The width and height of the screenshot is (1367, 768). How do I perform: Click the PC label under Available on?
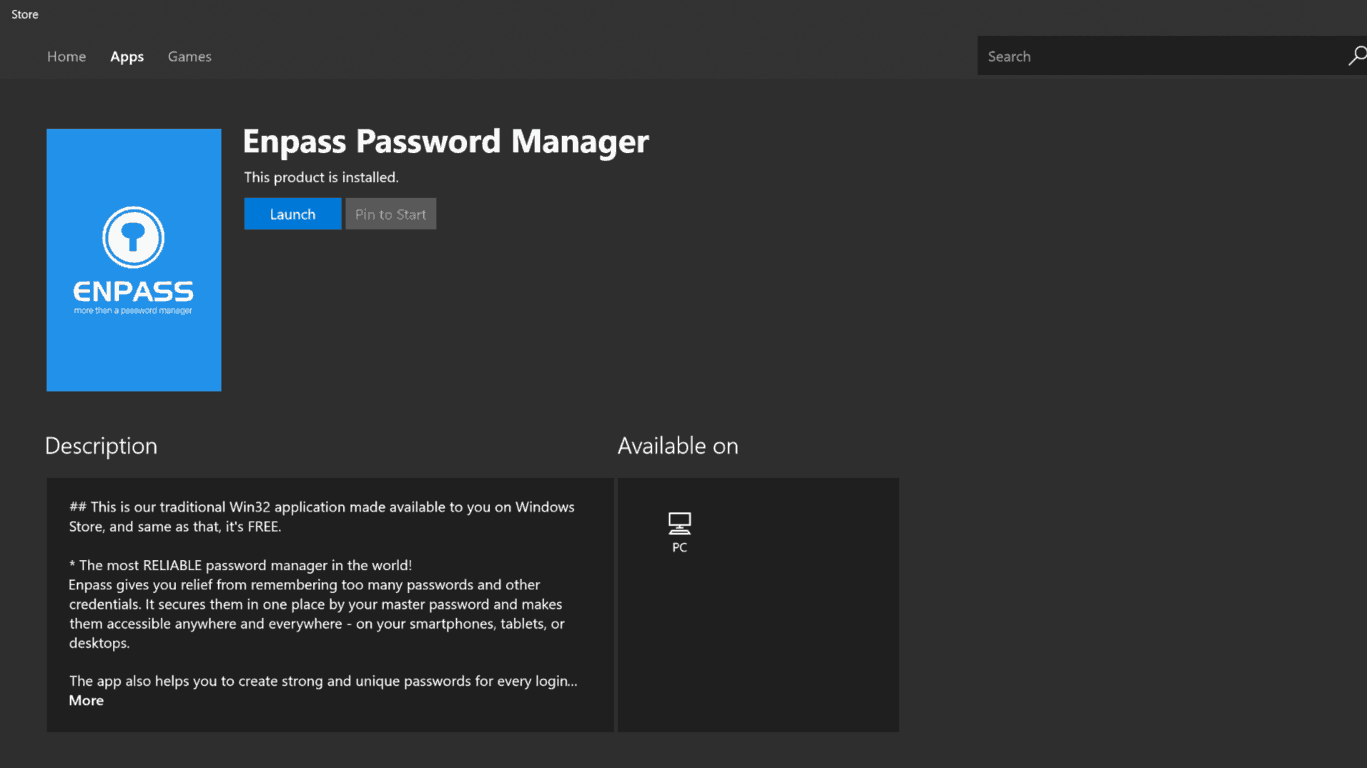(x=680, y=548)
